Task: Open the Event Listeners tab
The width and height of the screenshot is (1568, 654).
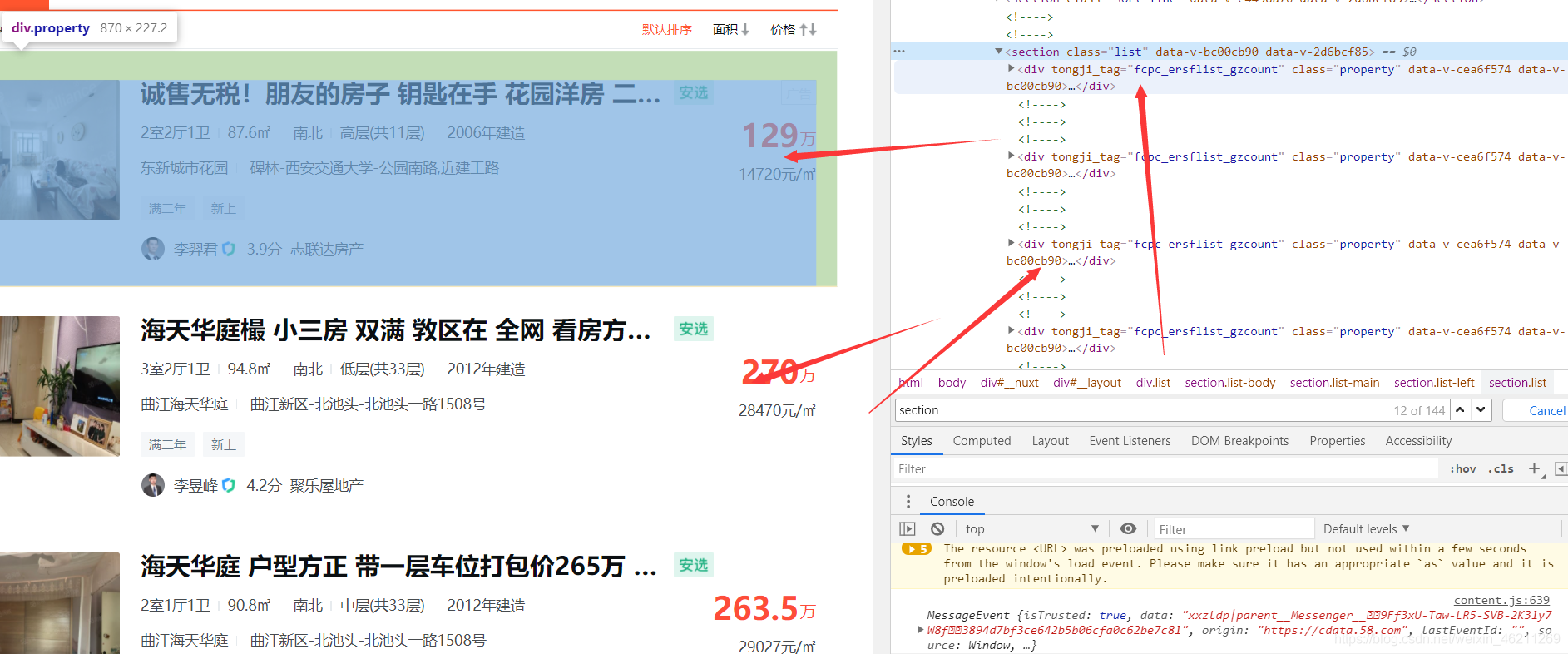Action: coord(1130,441)
